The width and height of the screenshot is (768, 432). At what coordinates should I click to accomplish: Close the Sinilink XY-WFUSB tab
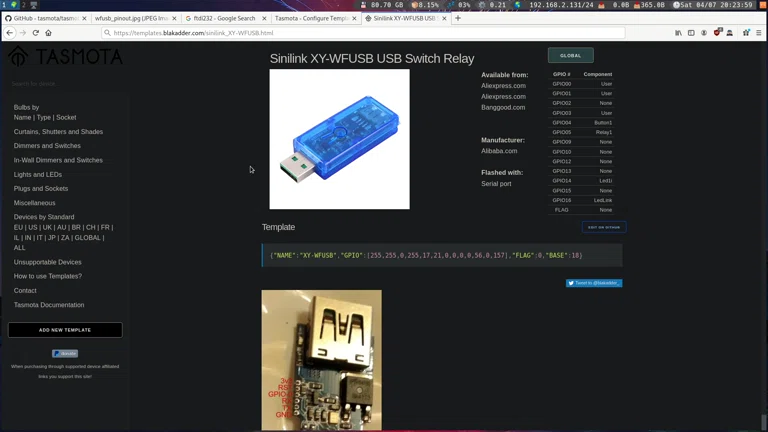click(444, 18)
